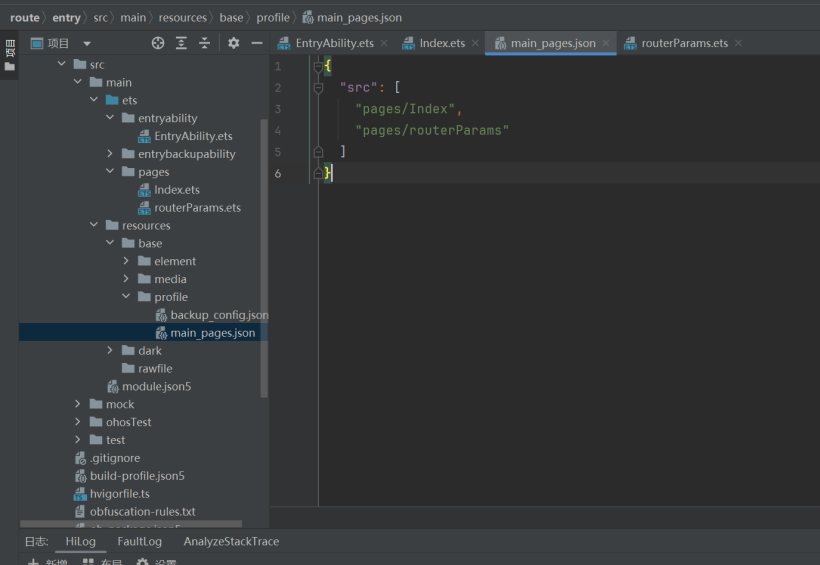Image resolution: width=820 pixels, height=565 pixels.
Task: Collapse the profile folder chevron
Action: [126, 296]
